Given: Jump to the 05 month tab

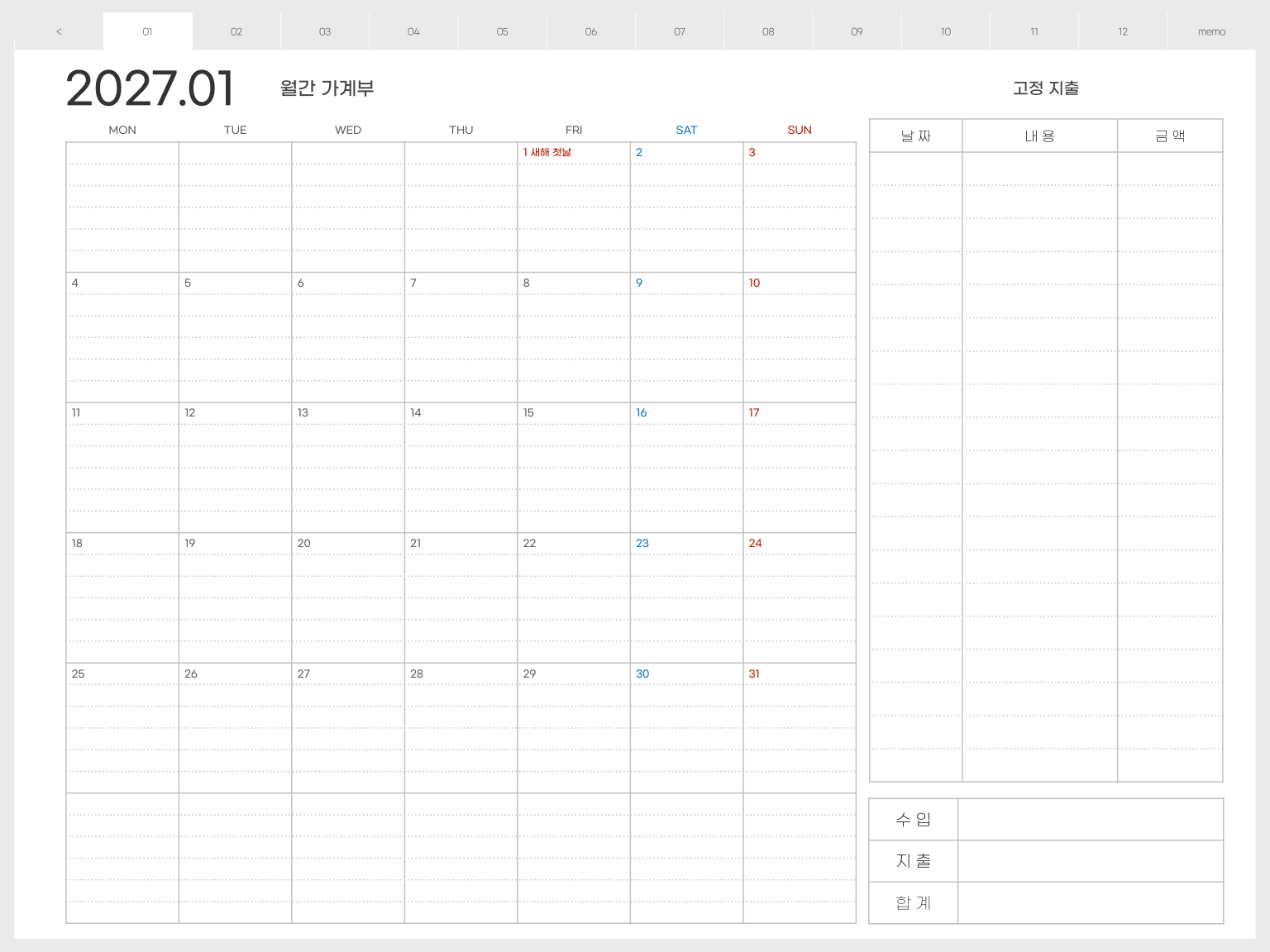Looking at the screenshot, I should tap(502, 31).
